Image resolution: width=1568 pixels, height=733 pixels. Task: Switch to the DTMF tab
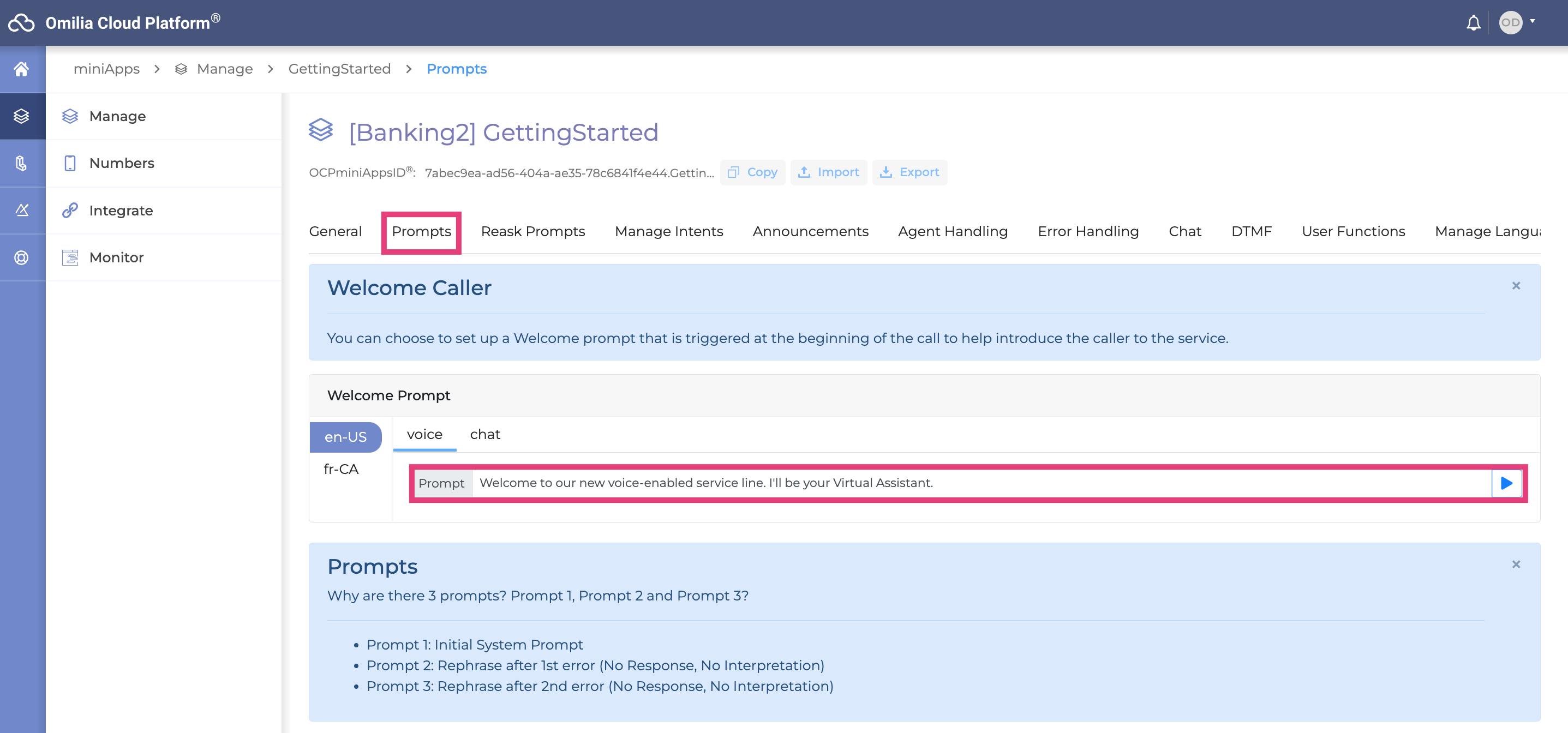[x=1252, y=231]
